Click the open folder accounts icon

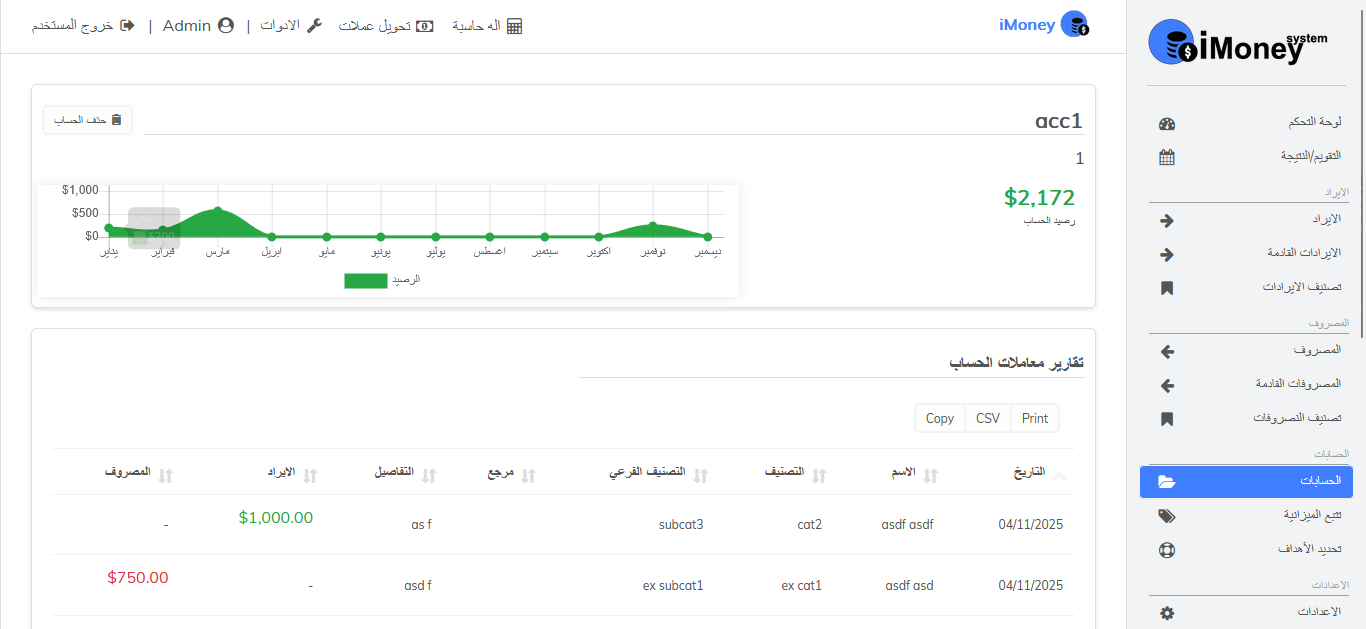pyautogui.click(x=1166, y=482)
